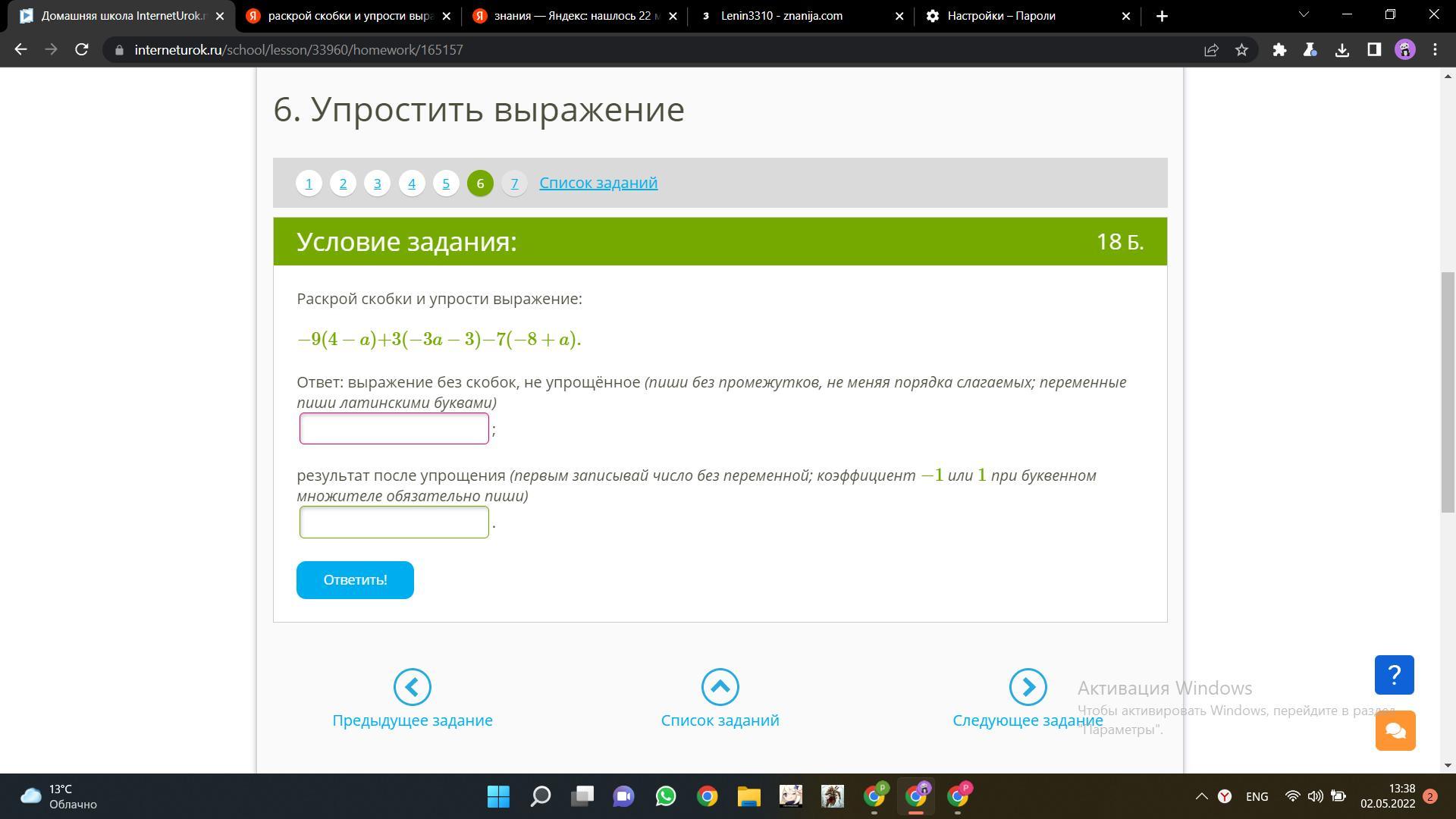Screen dimensions: 1456x819
Task: Go to task number 7
Action: tap(514, 184)
